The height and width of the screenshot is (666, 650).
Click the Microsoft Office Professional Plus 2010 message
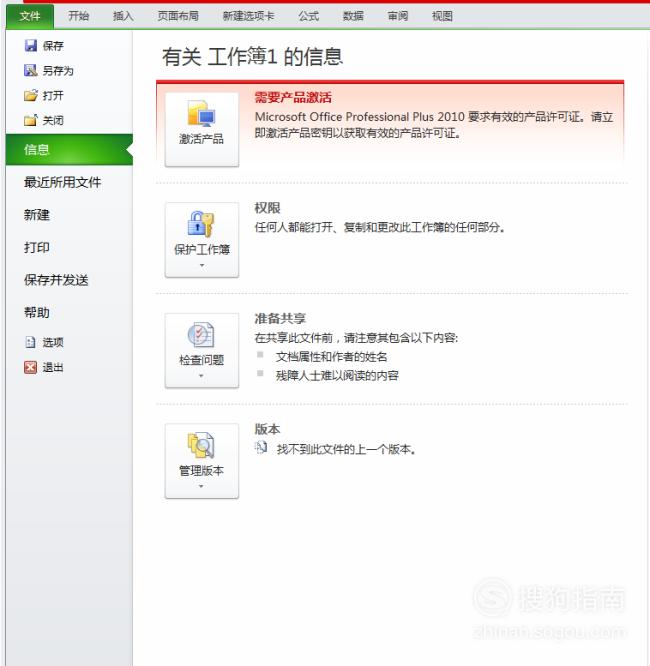434,125
